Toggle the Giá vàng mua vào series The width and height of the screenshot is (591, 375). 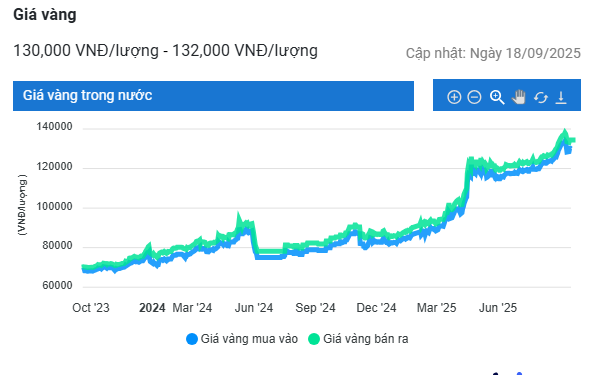click(x=242, y=339)
